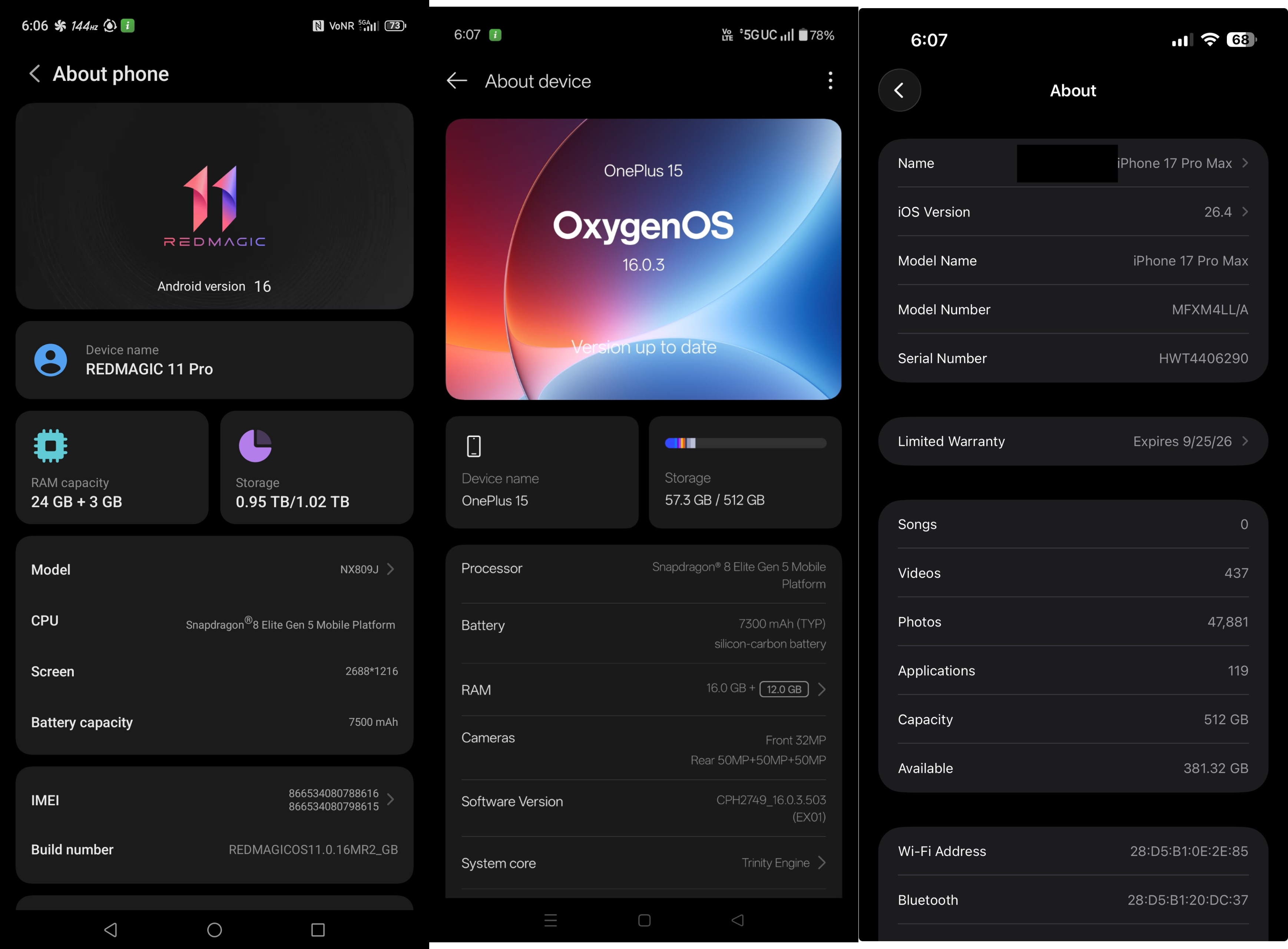Open Limited Warranty expiry row
Screen dimensions: 1288x949
click(1073, 441)
